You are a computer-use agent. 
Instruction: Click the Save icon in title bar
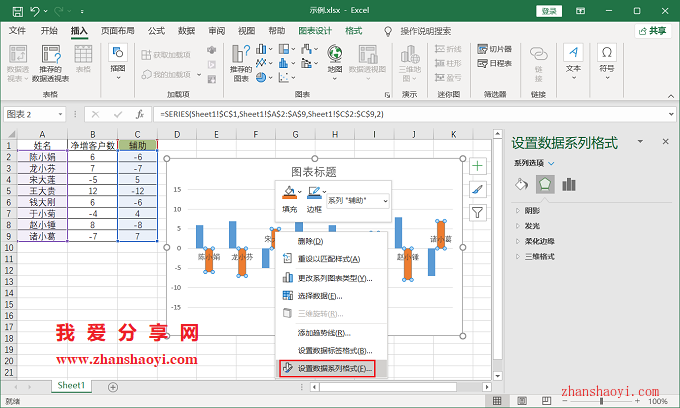18,11
